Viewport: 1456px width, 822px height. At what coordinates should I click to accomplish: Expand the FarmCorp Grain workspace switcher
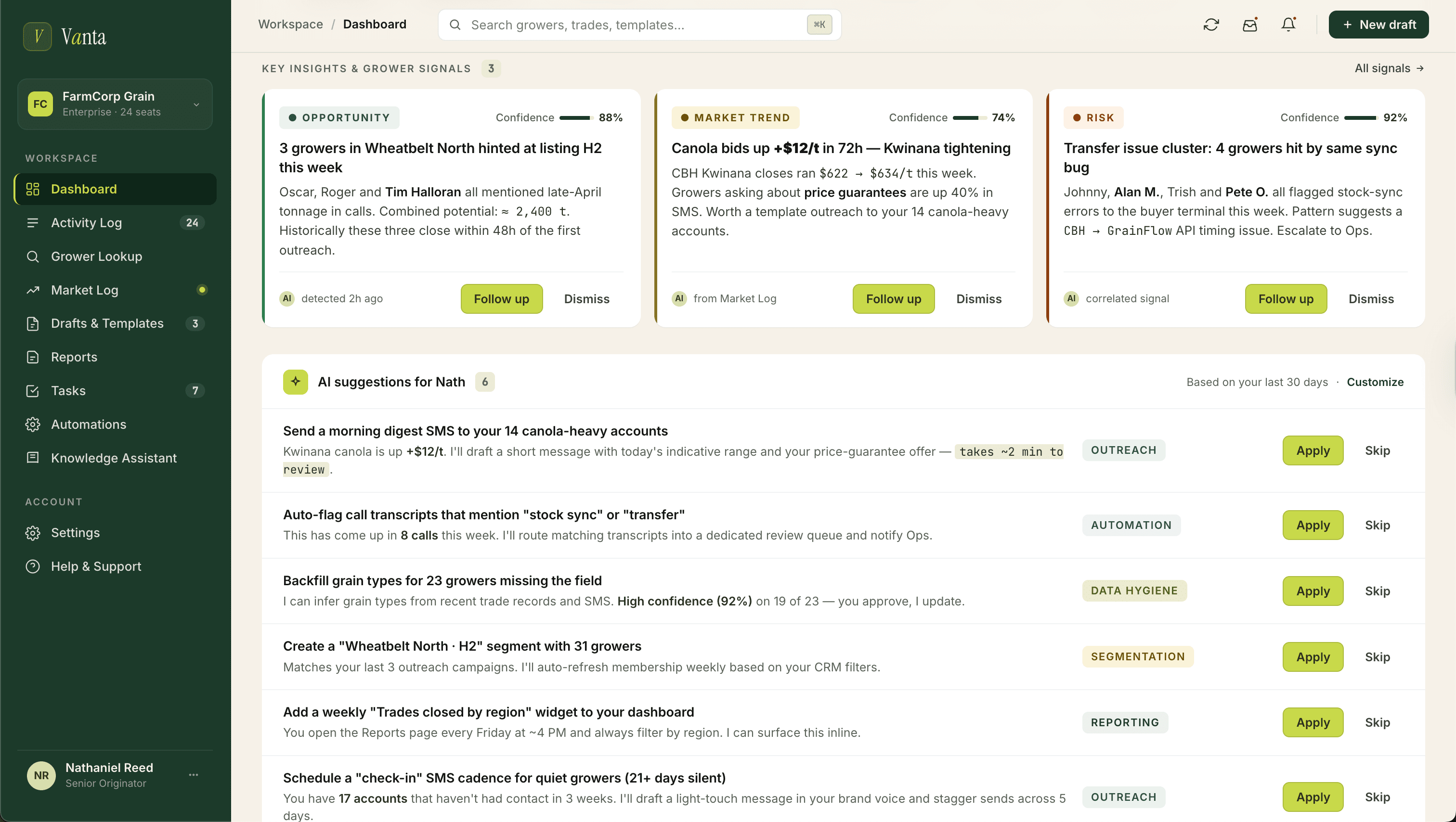195,104
